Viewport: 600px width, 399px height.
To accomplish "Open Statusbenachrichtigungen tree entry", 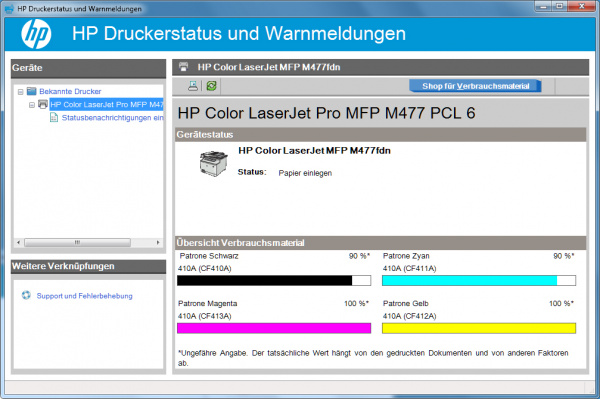I will tap(112, 118).
